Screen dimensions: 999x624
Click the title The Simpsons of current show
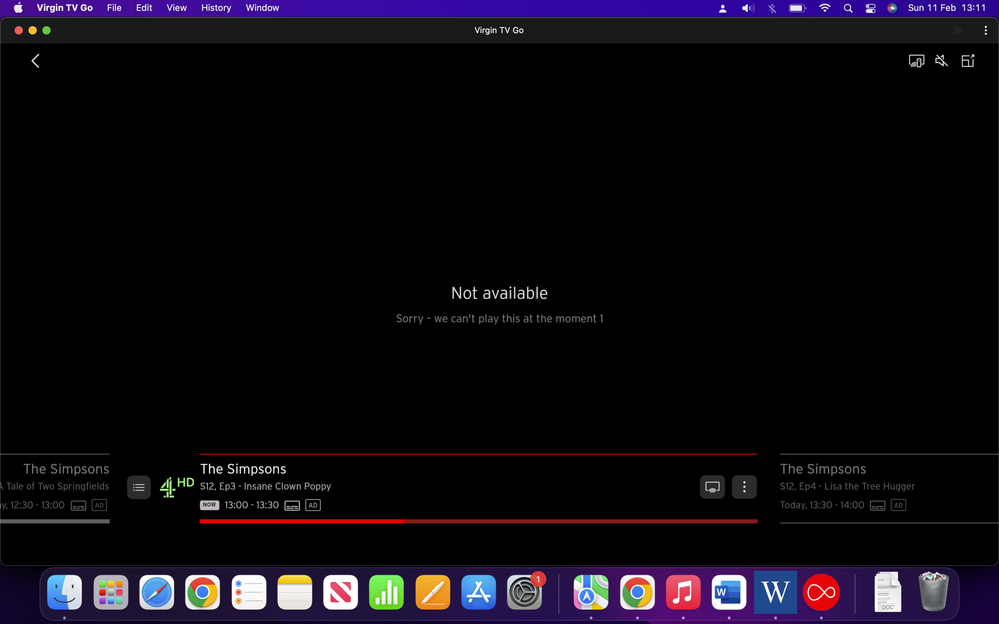[243, 469]
